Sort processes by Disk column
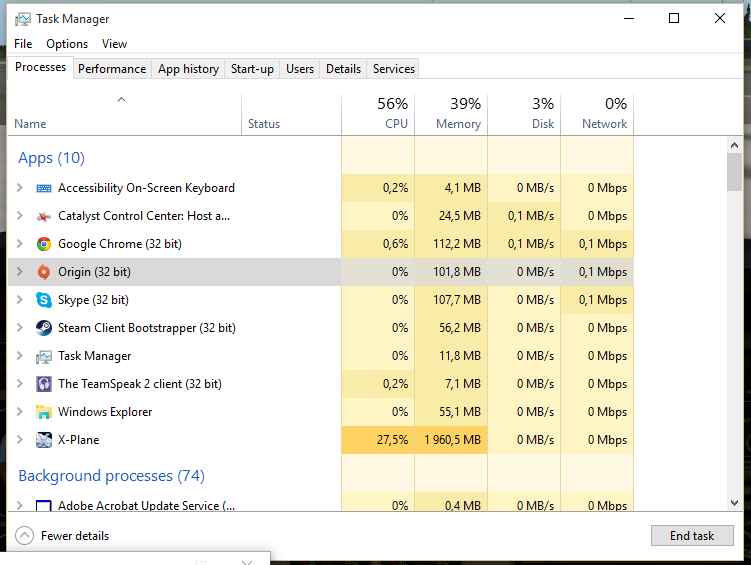 pos(524,115)
